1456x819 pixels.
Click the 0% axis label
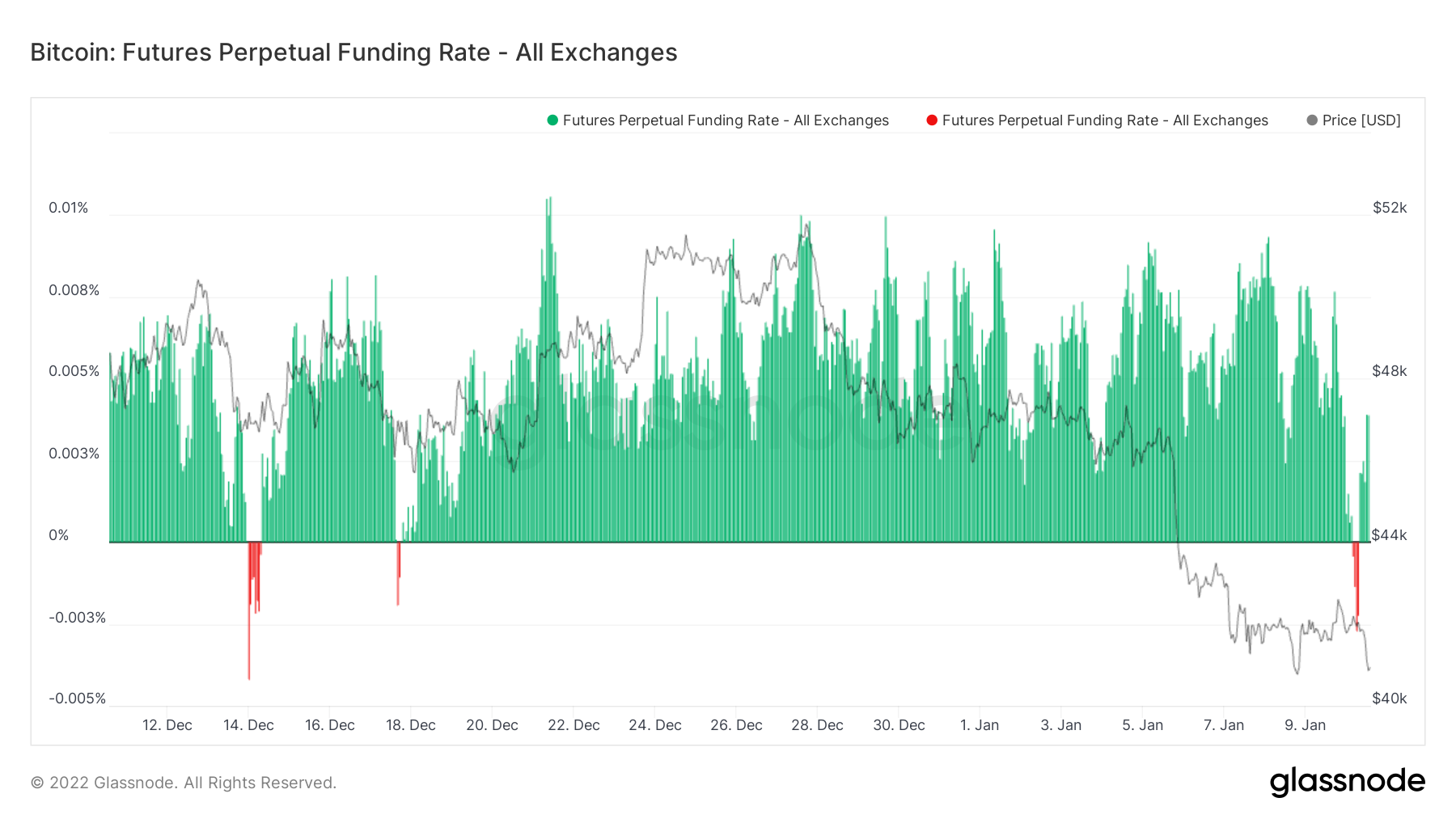(59, 535)
